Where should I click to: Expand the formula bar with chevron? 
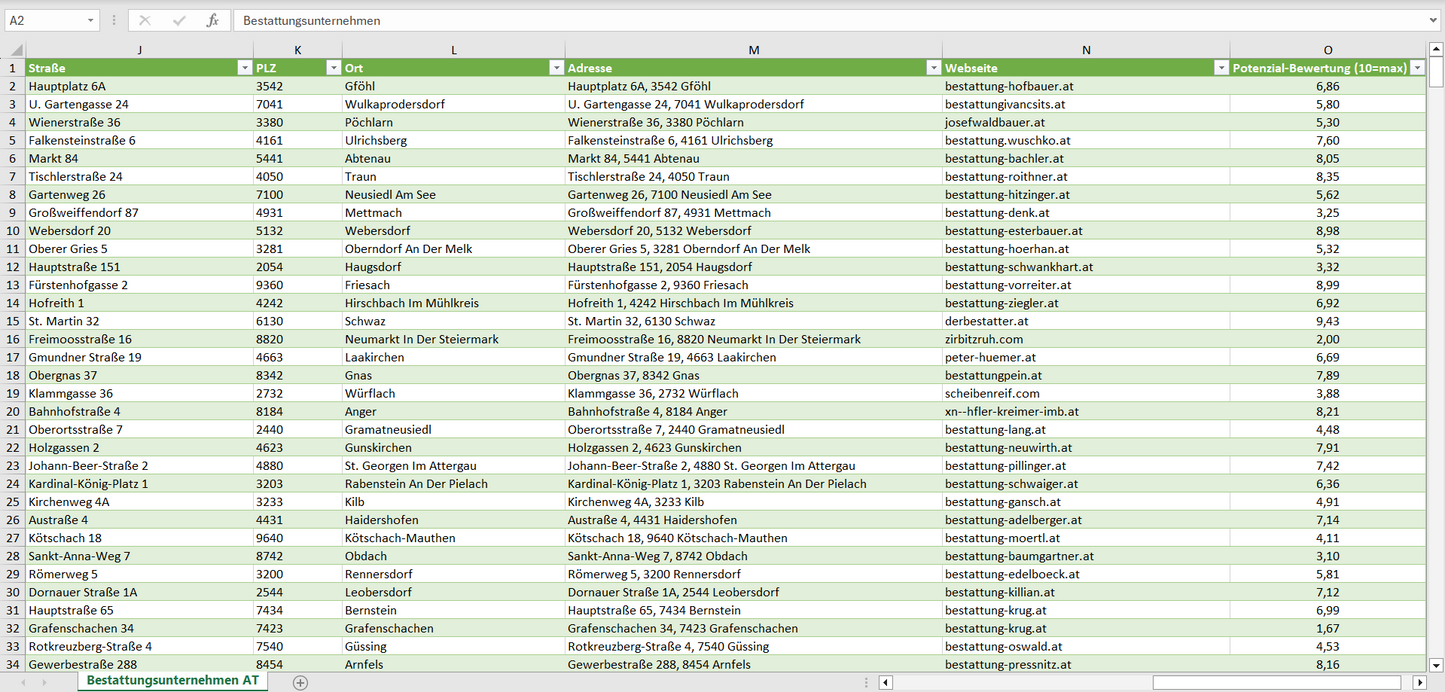coord(1434,20)
